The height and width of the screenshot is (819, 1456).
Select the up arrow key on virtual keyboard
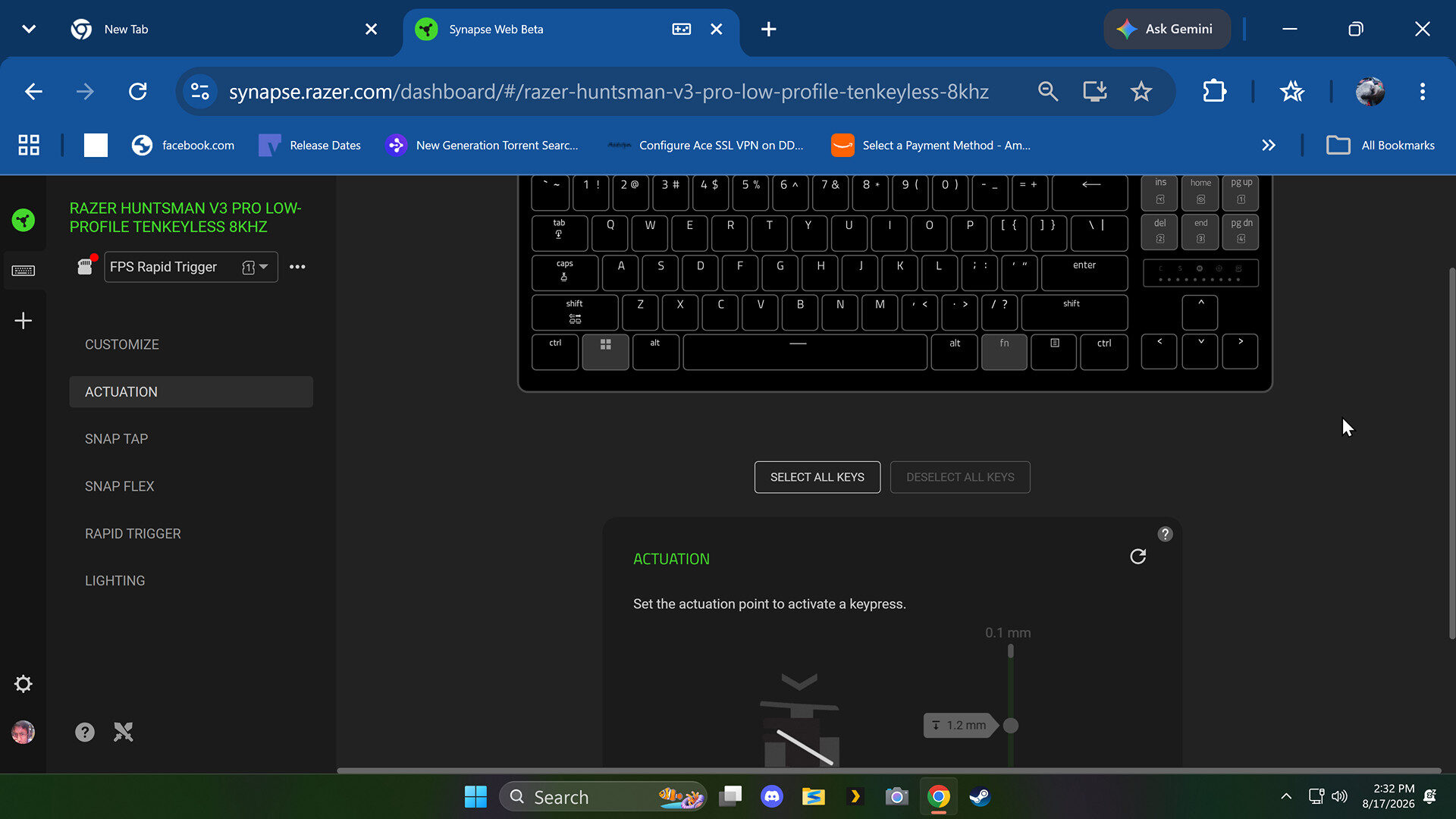coord(1200,312)
